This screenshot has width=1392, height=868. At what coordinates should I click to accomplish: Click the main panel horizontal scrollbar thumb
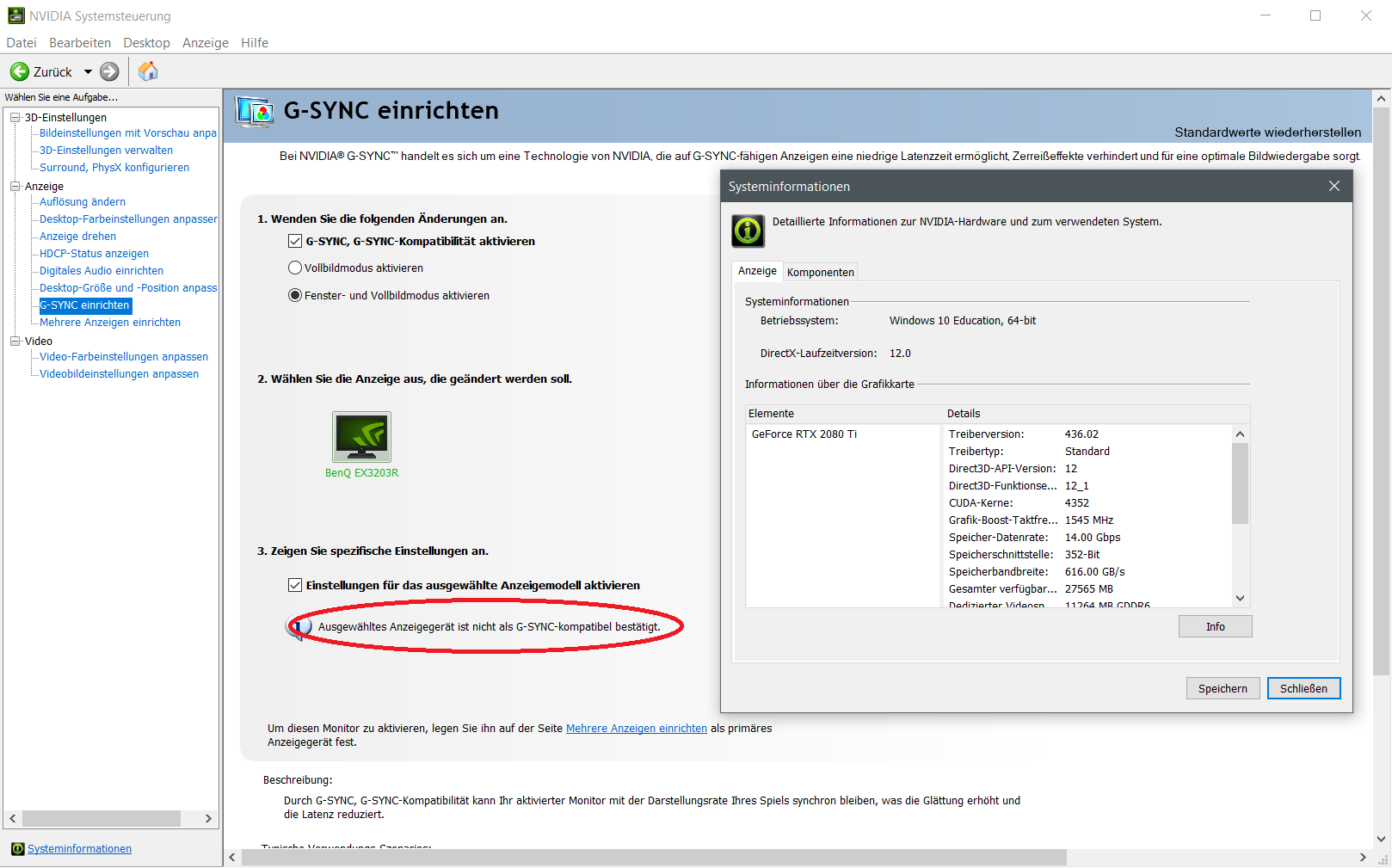point(654,858)
